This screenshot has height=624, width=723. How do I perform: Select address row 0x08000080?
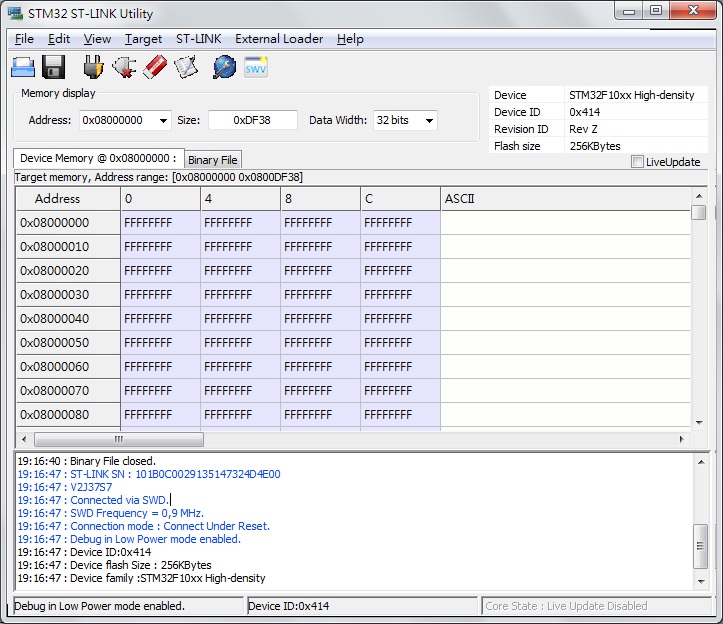(68, 415)
